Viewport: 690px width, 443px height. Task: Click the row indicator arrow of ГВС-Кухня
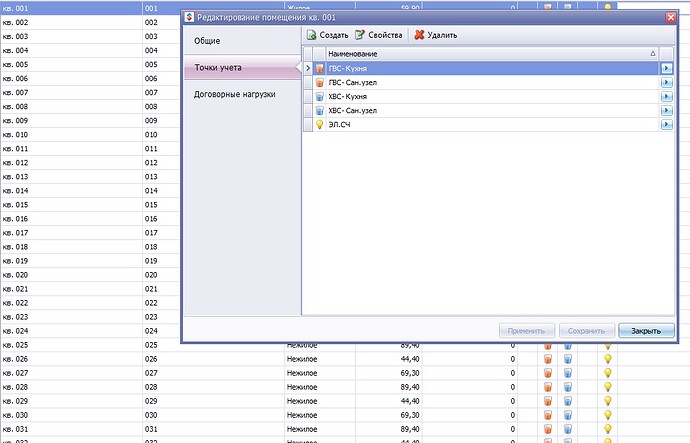(308, 68)
